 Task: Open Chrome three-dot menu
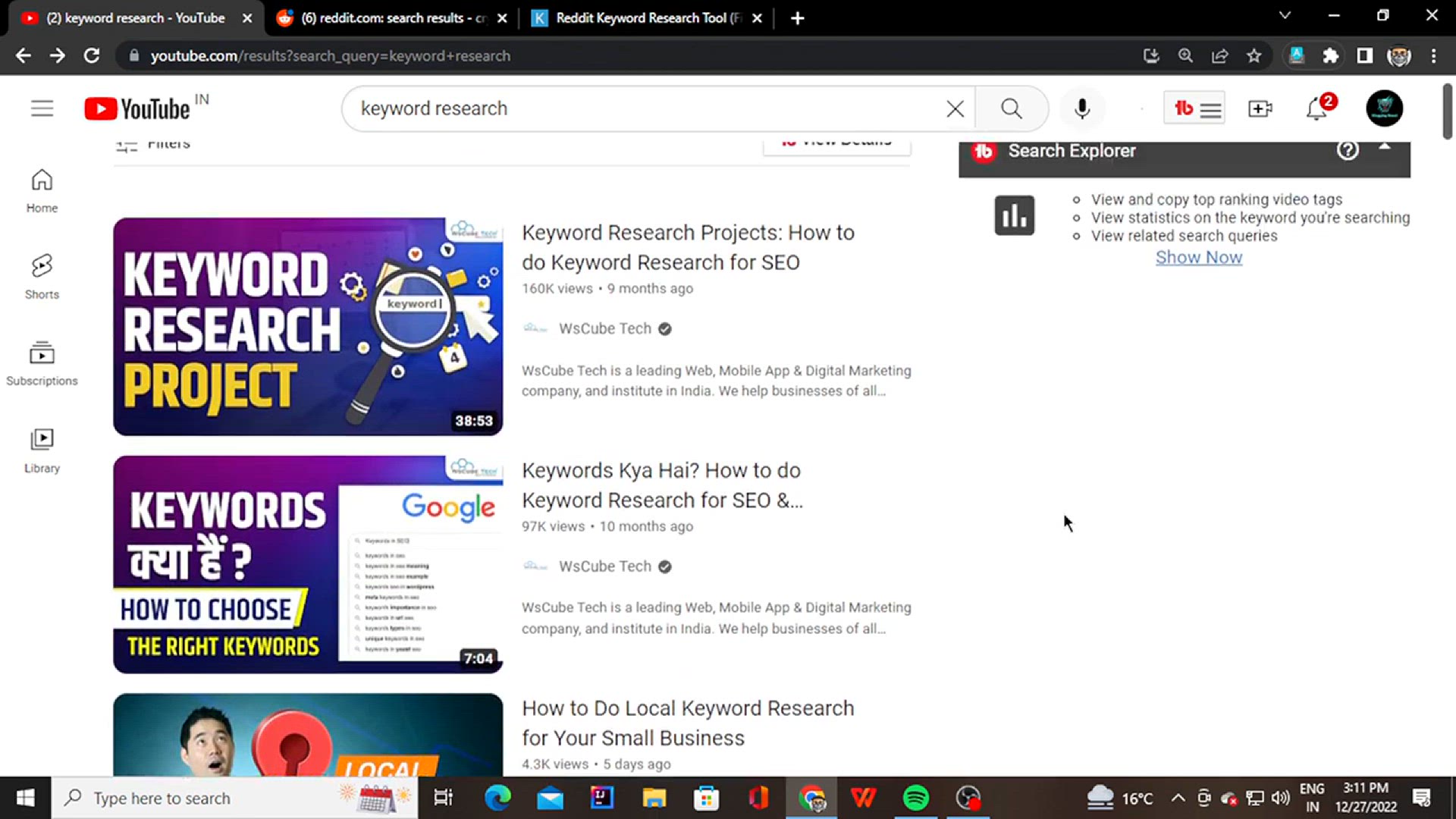(1433, 55)
